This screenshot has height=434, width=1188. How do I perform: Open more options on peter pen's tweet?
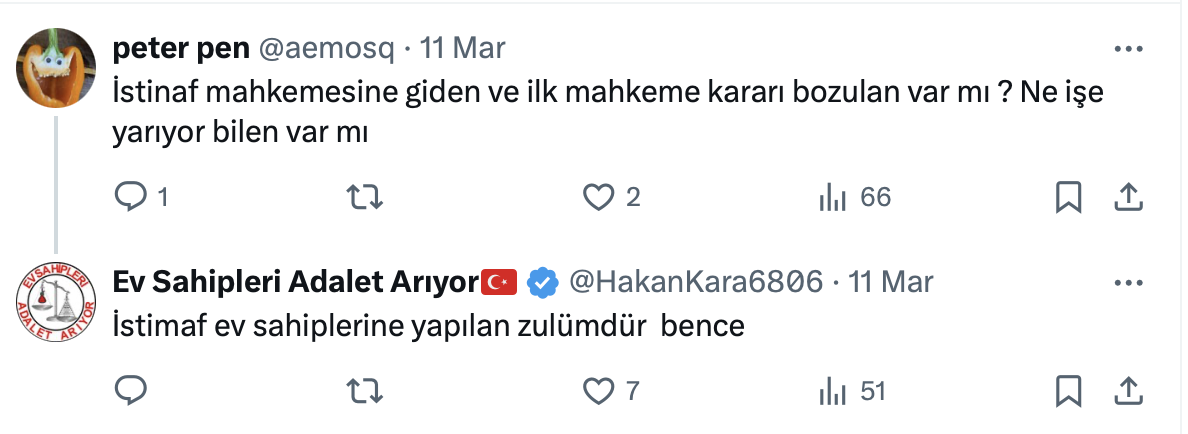point(1128,49)
